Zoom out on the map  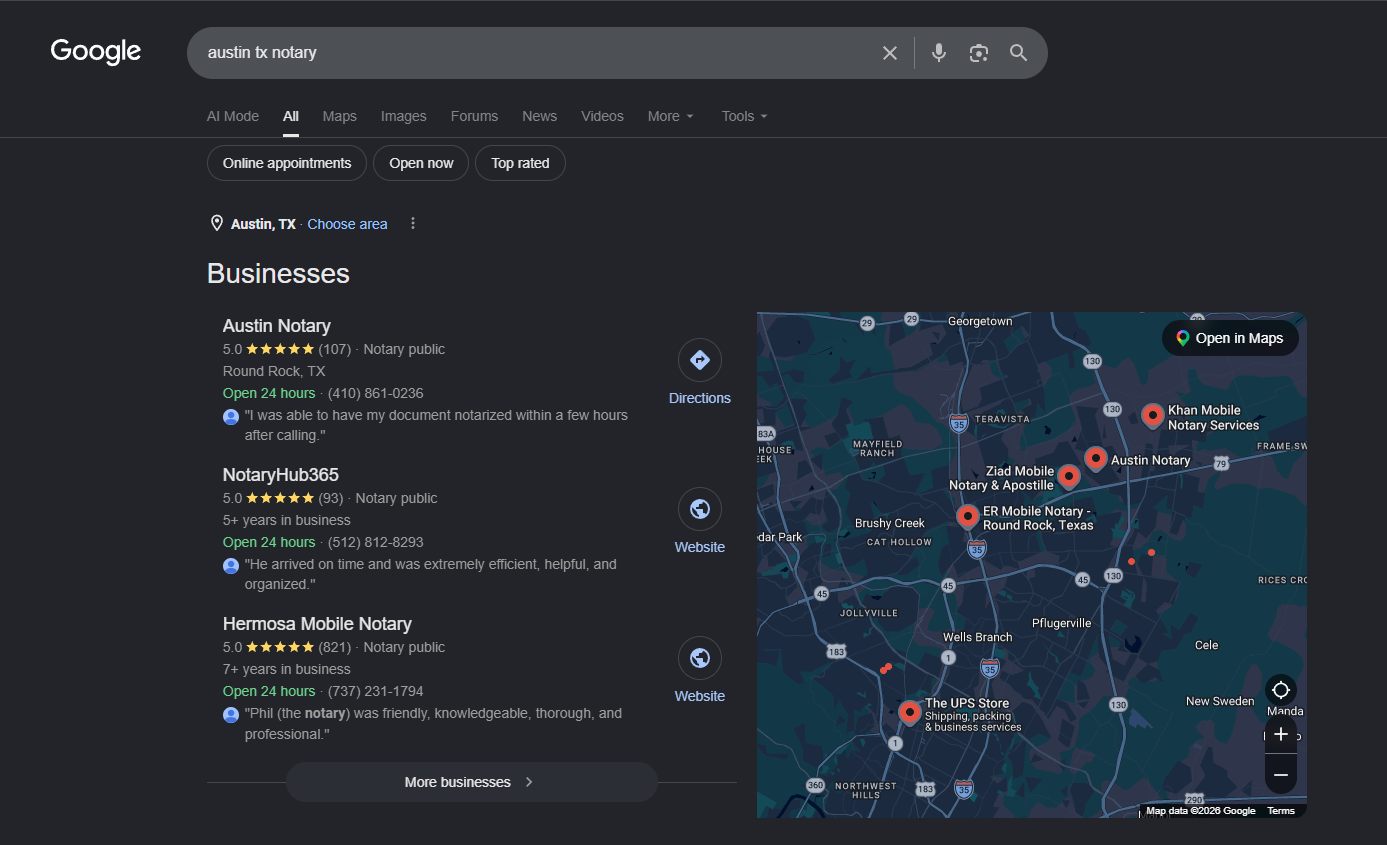1281,775
